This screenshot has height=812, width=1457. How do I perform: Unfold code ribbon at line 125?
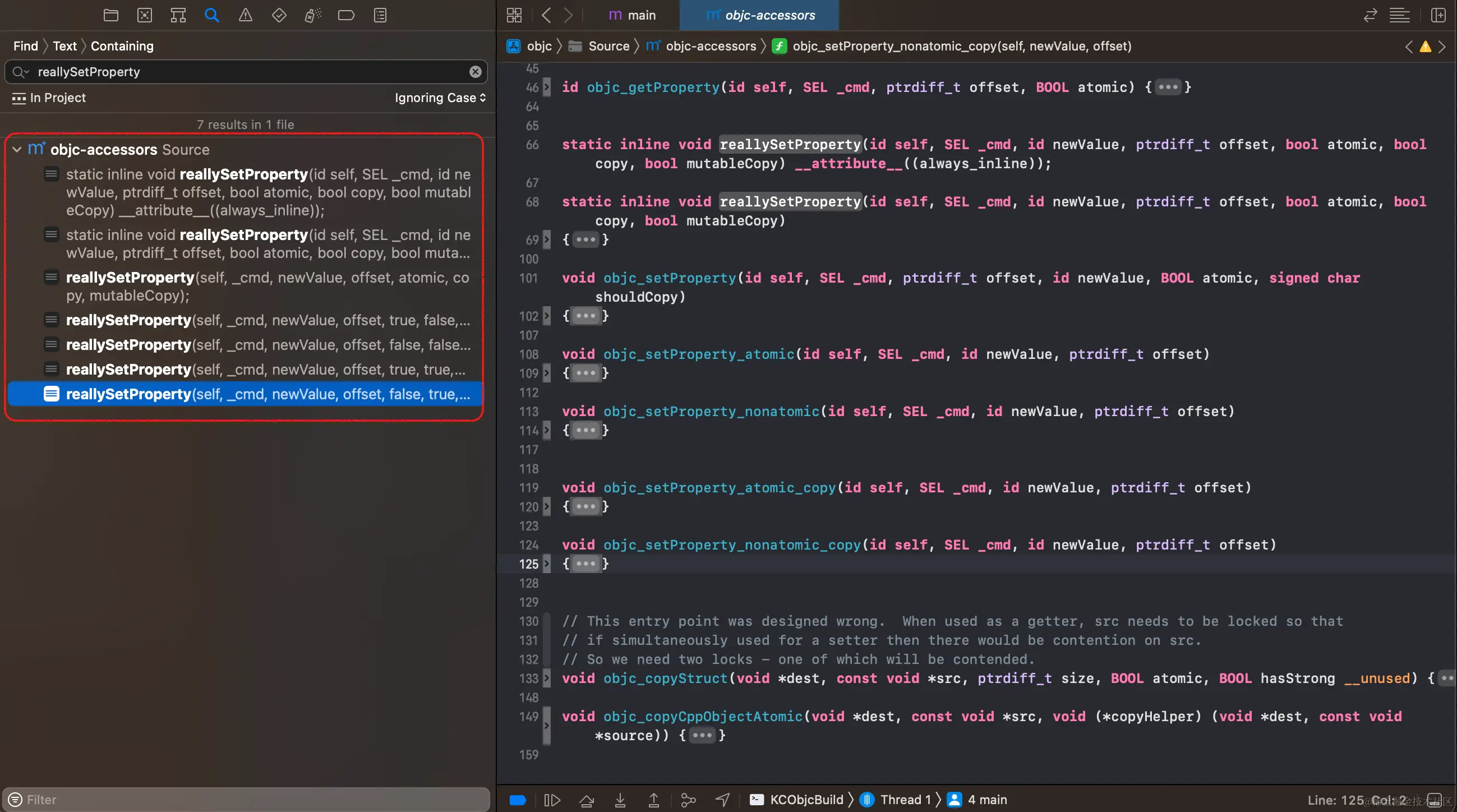click(x=546, y=564)
